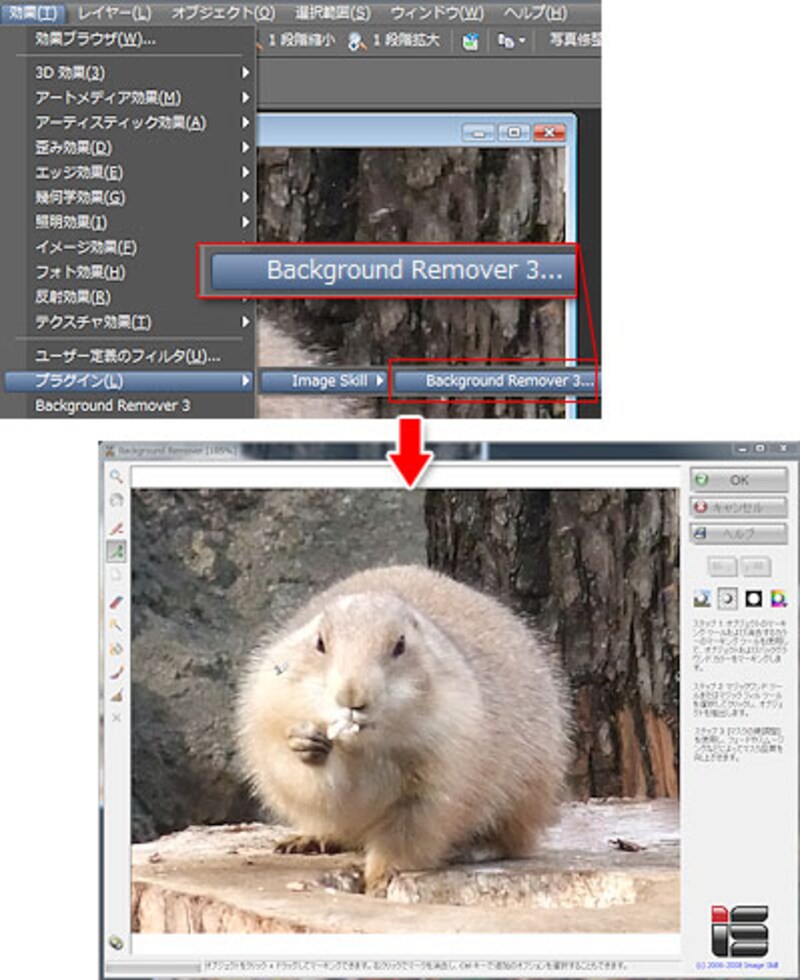The image size is (800, 980).
Task: Select the eraser tool in left toolbar
Action: tap(116, 602)
